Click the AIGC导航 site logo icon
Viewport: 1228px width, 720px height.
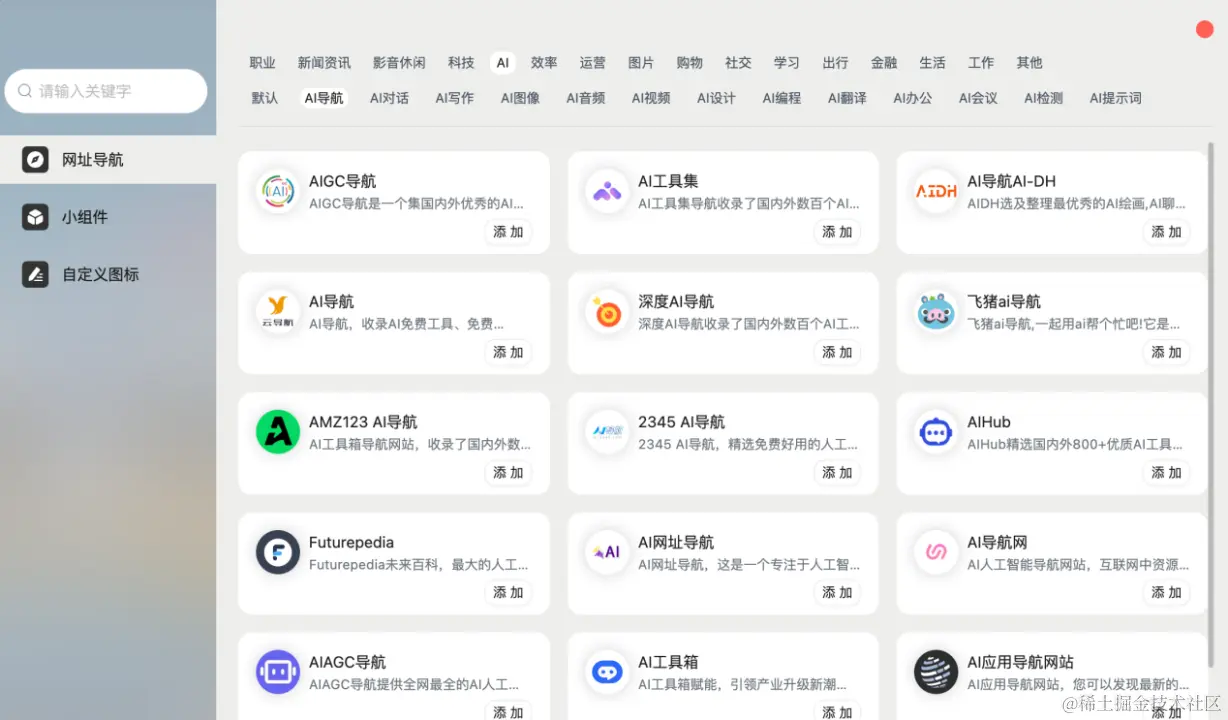pos(278,191)
